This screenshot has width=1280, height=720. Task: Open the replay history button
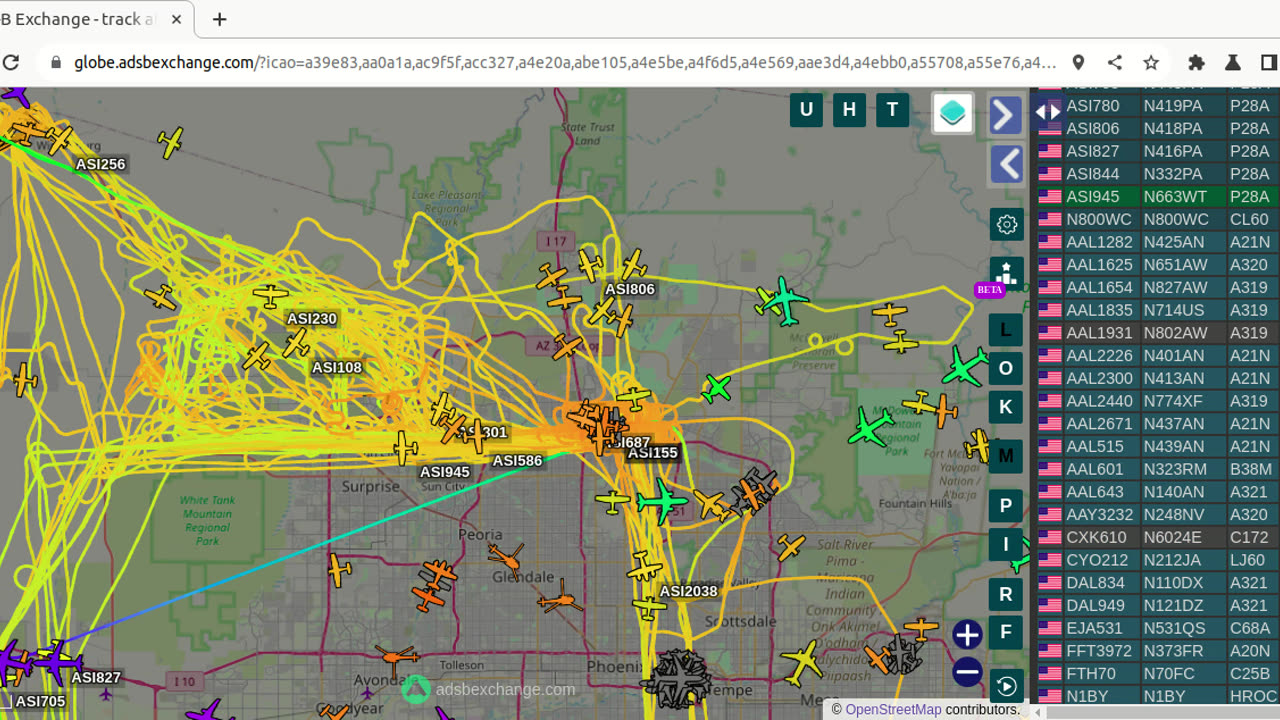tap(1006, 686)
